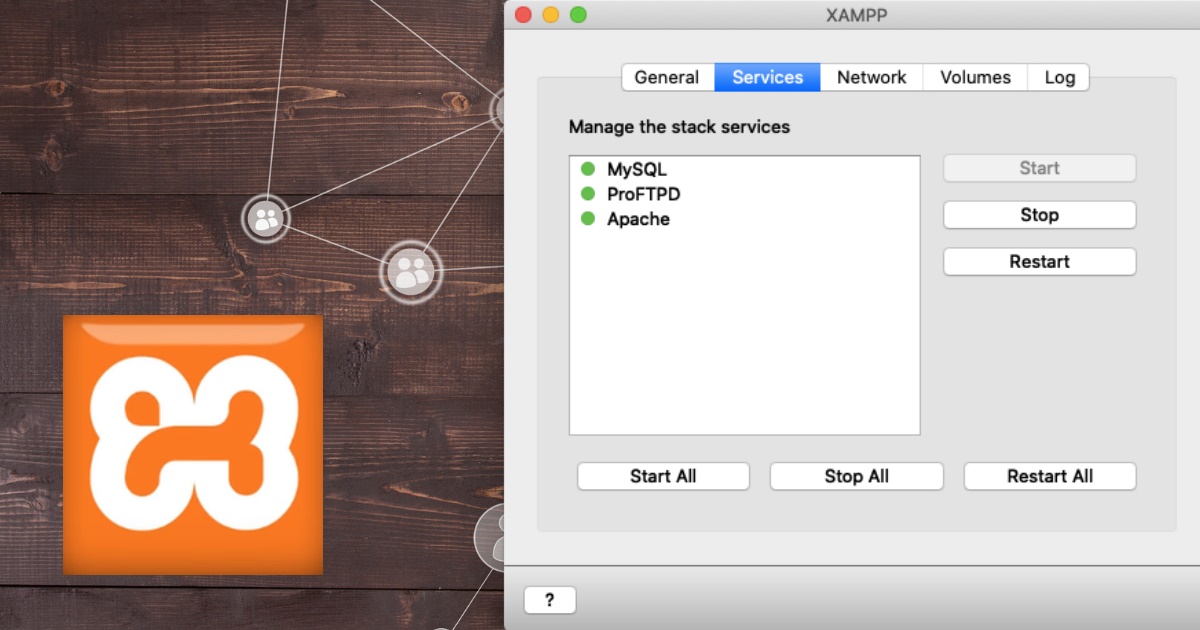Click the Start All button
Viewport: 1200px width, 630px height.
(663, 476)
